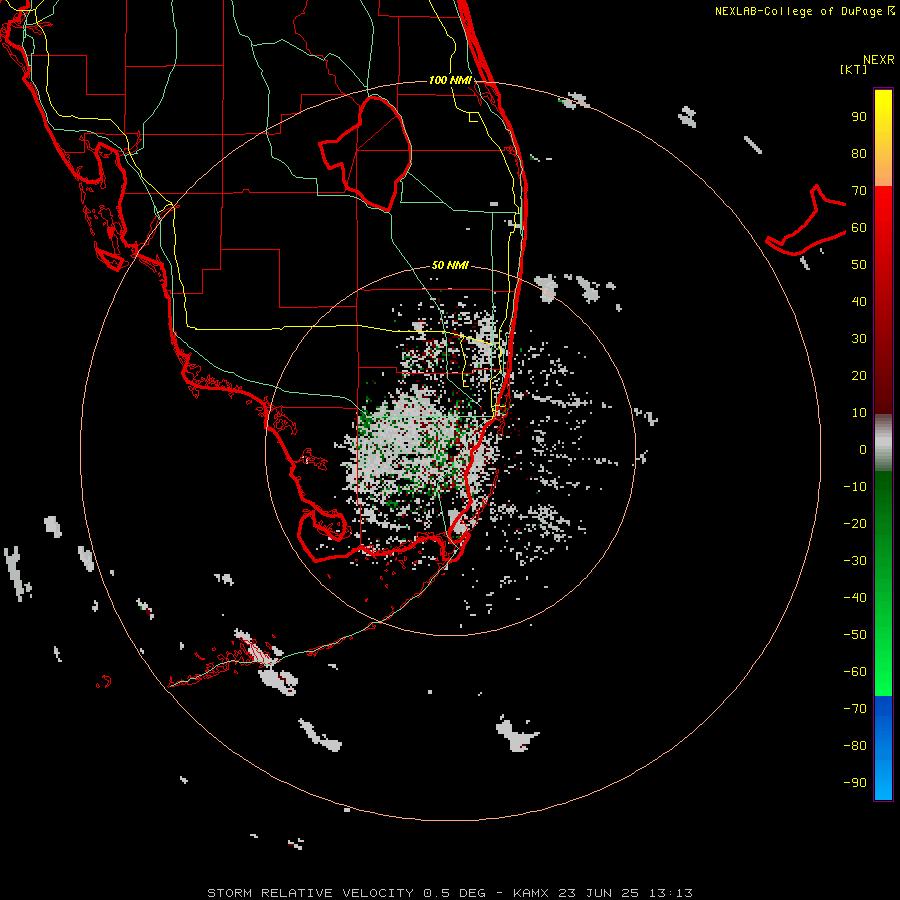Click the 20 value on velocity scale
Screen dimensions: 900x900
coord(859,376)
